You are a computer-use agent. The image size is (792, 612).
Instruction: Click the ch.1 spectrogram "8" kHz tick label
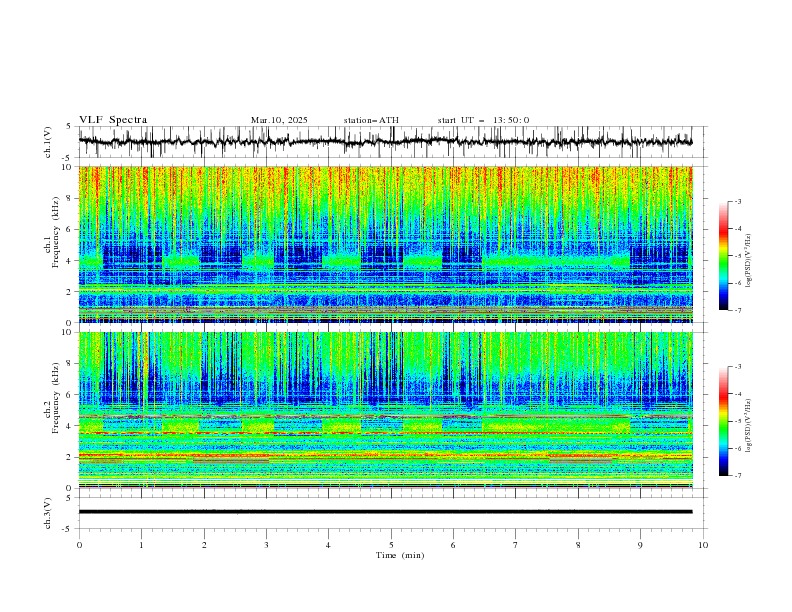click(x=70, y=198)
